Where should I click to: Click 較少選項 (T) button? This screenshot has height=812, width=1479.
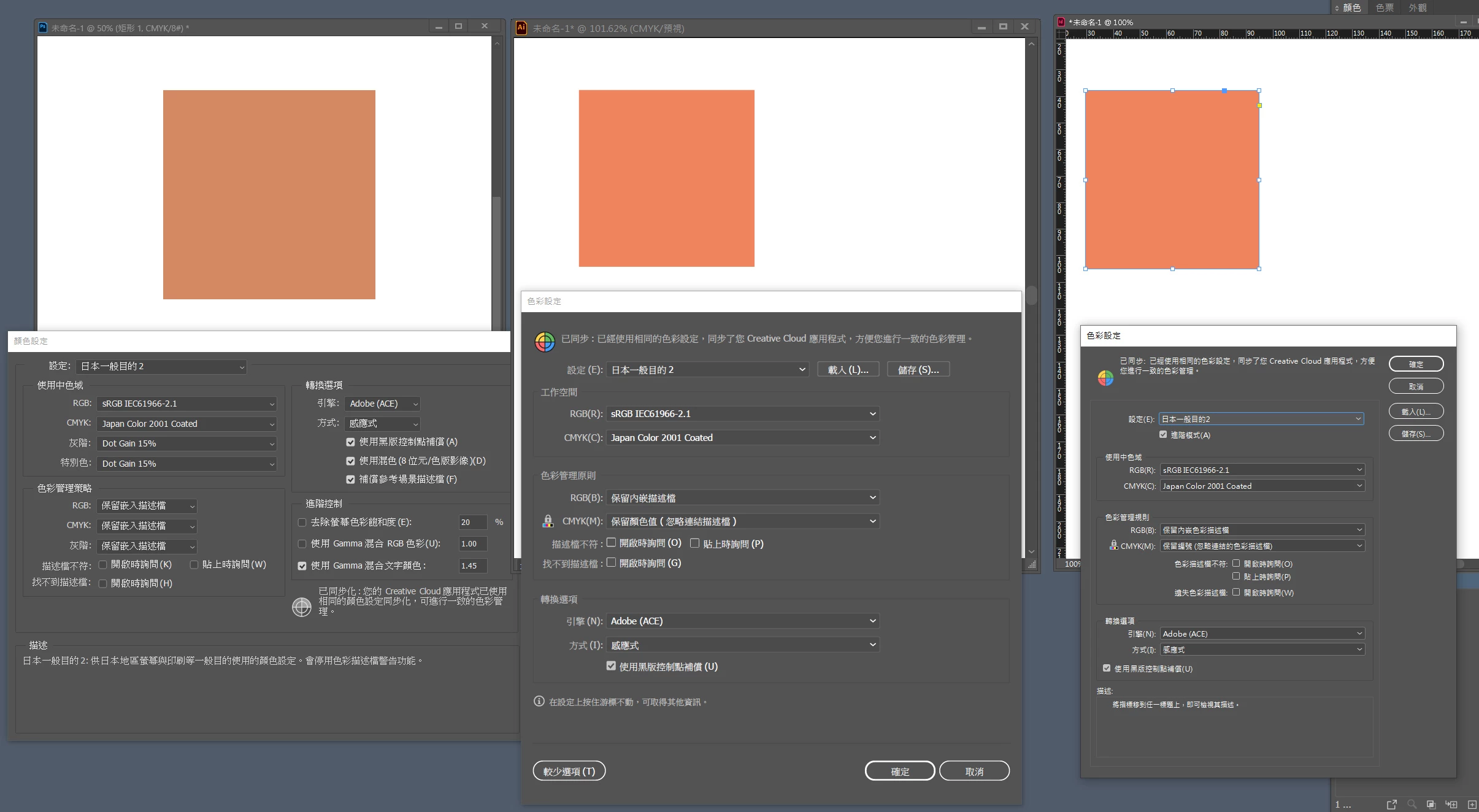pyautogui.click(x=569, y=771)
